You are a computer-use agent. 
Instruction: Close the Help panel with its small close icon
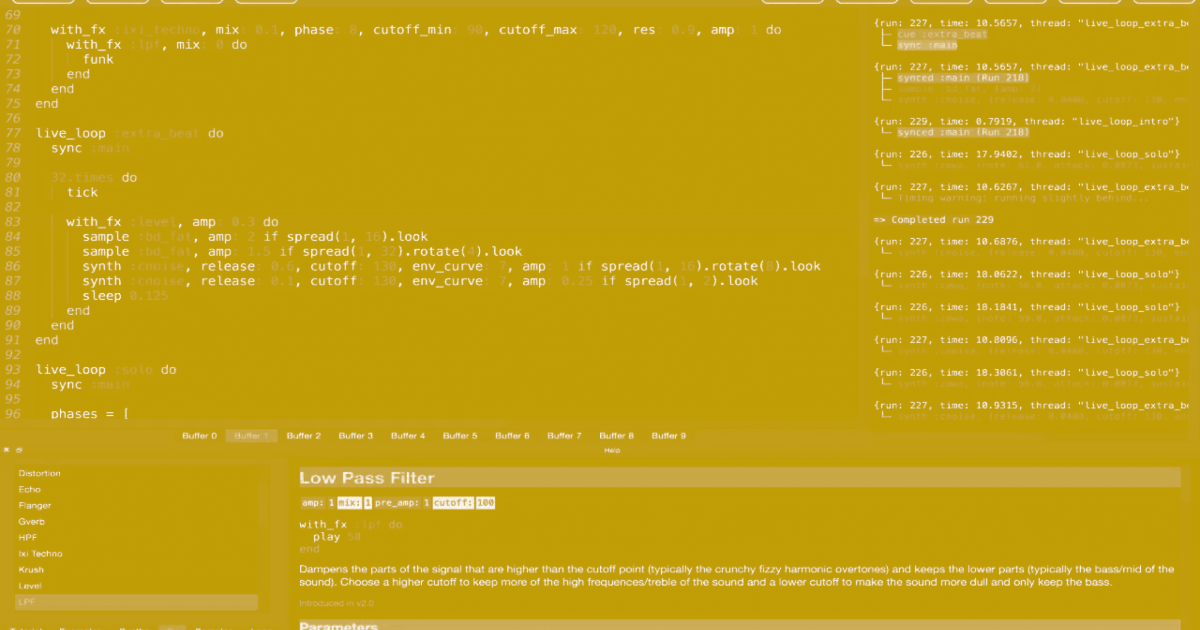tap(8, 451)
